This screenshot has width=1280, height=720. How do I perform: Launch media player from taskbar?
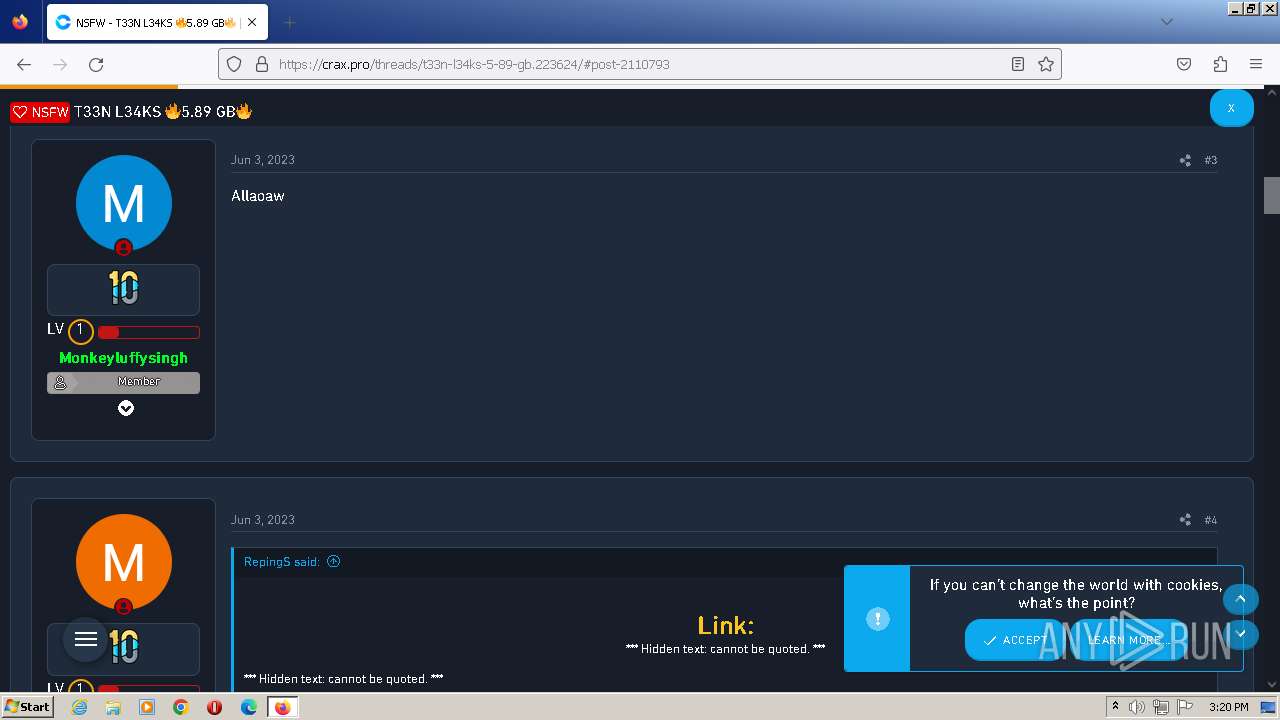tap(147, 707)
